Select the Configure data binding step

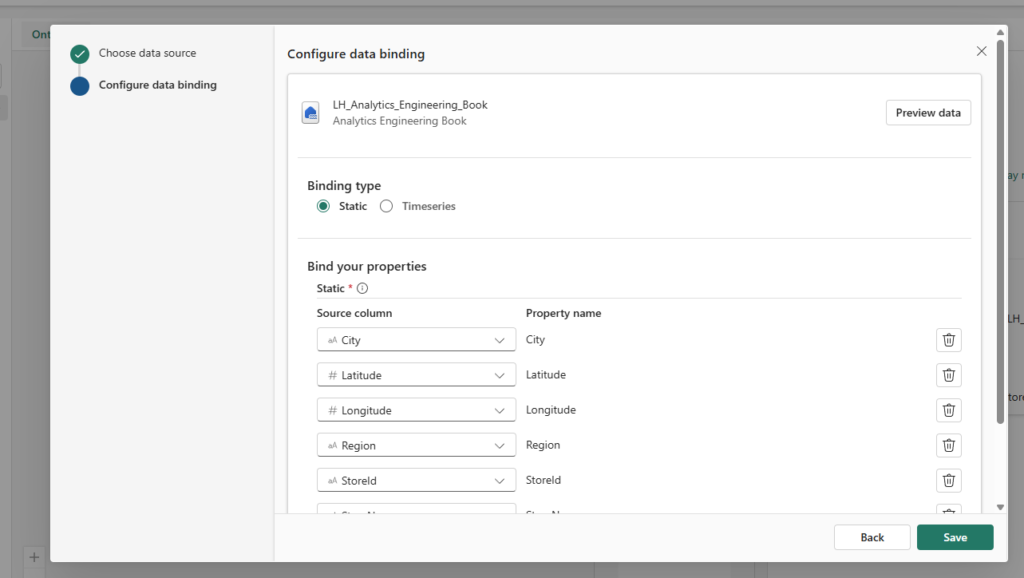click(x=157, y=85)
